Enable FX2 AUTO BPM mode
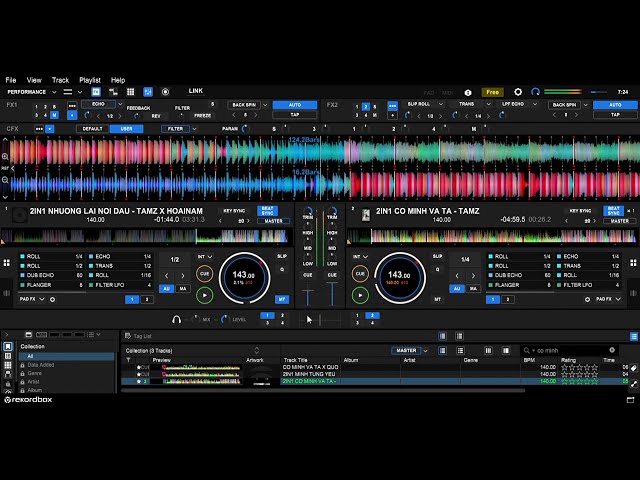The width and height of the screenshot is (640, 480). click(x=615, y=105)
